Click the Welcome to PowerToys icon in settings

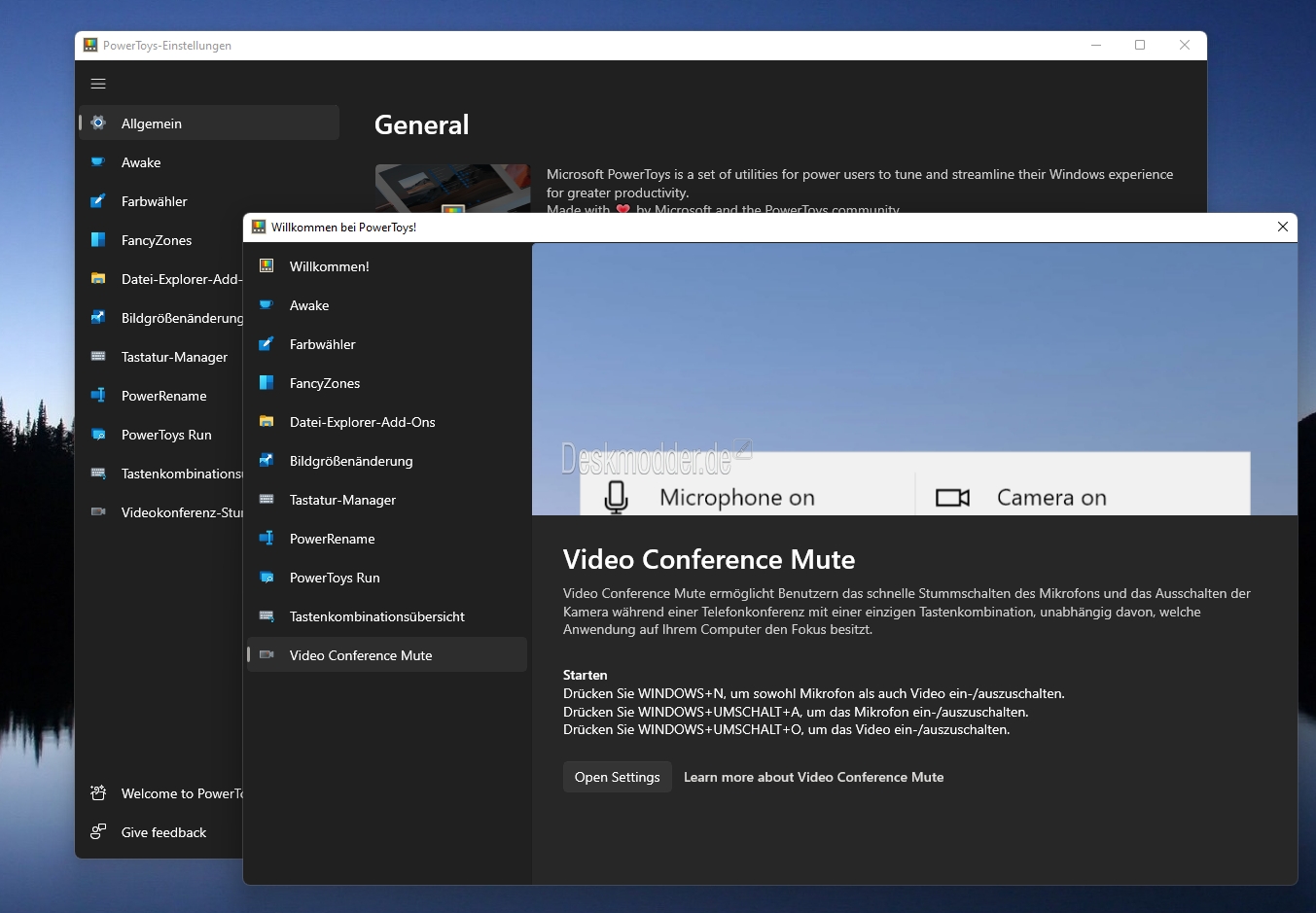click(98, 792)
